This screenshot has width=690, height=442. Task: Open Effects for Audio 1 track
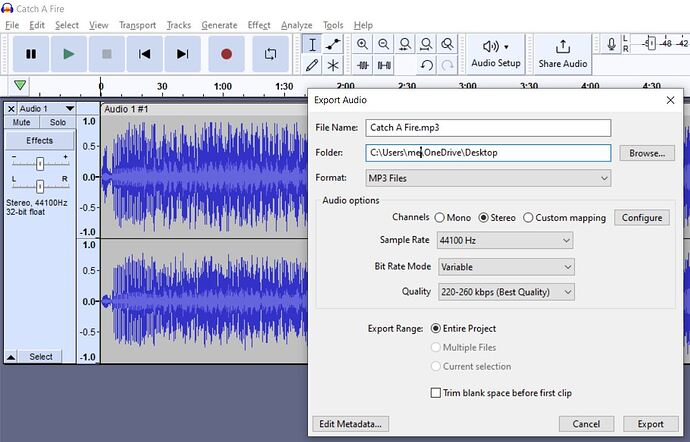40,140
